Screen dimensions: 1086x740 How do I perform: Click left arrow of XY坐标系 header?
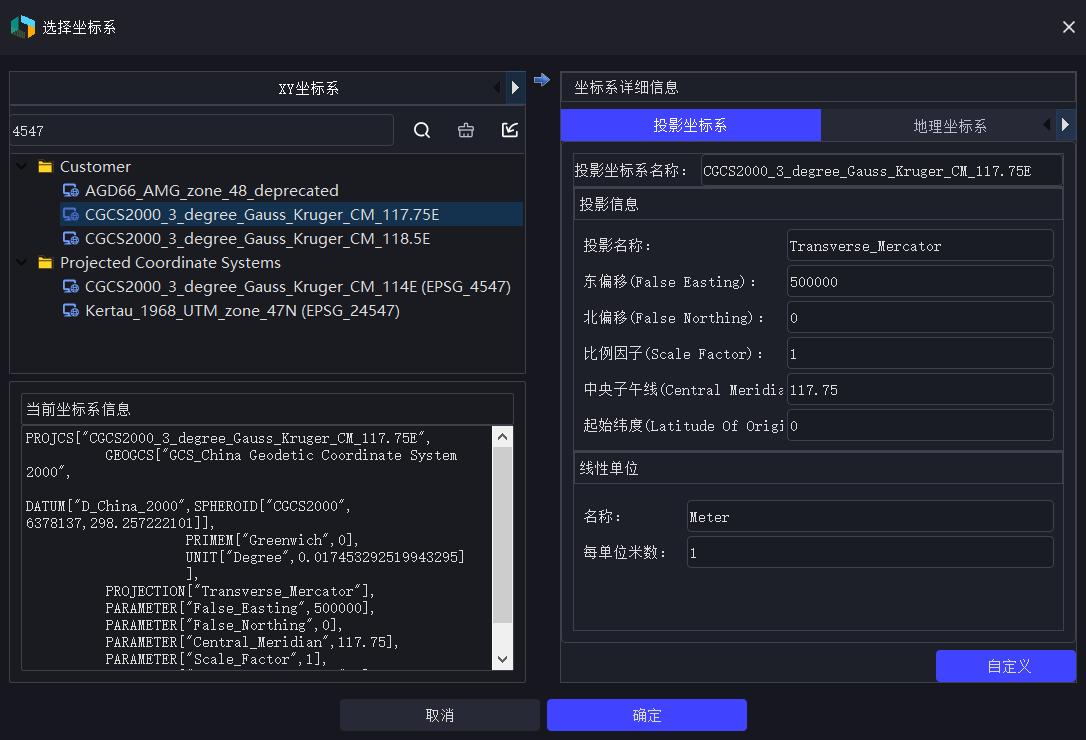point(496,87)
